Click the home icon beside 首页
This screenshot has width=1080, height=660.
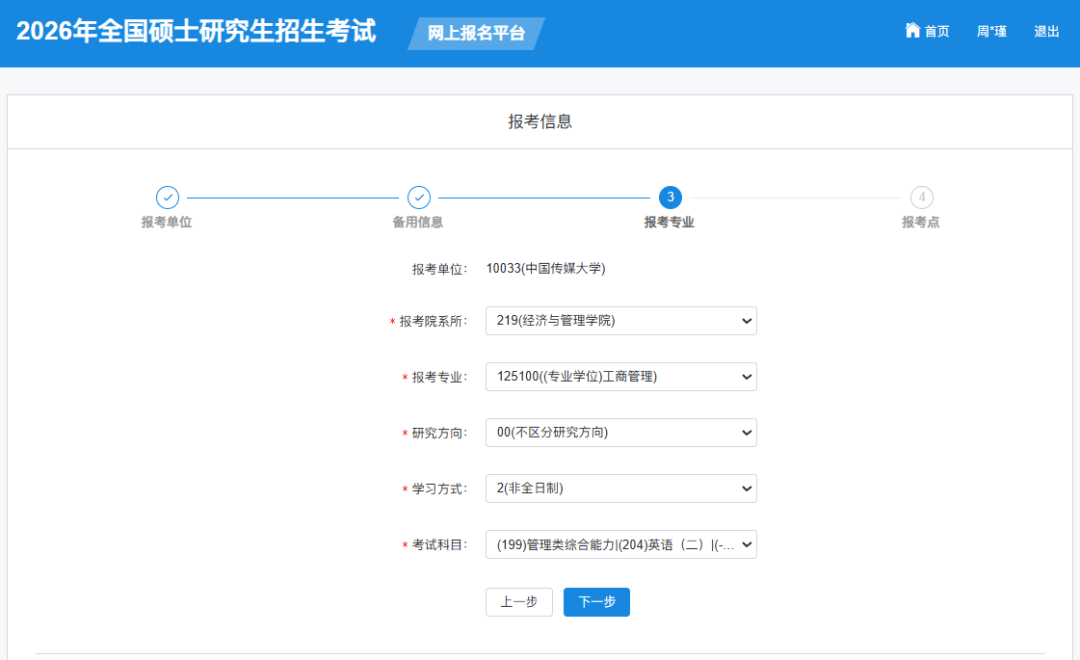pyautogui.click(x=910, y=31)
